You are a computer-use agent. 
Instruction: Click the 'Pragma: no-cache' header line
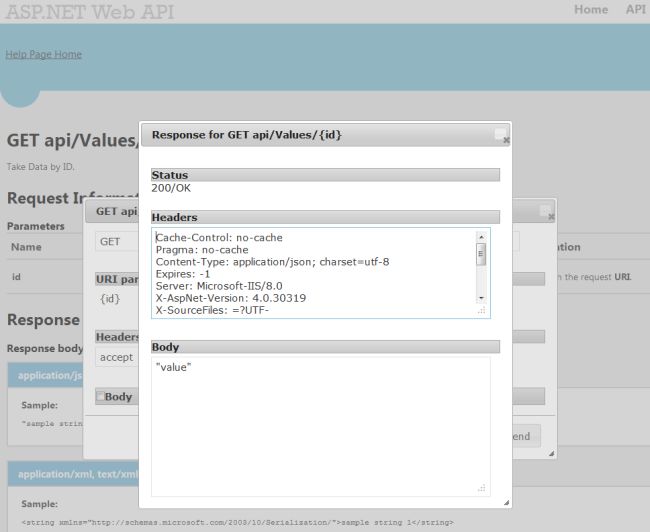202,250
